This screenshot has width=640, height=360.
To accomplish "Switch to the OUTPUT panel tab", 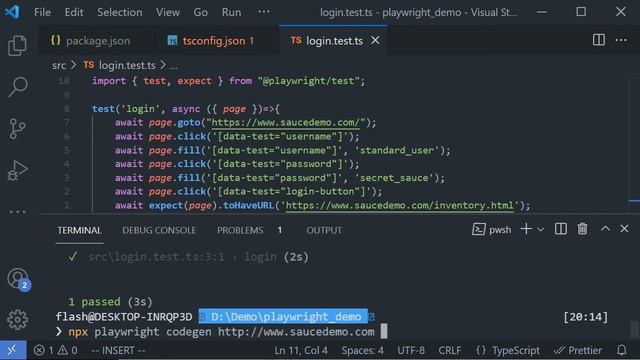I will point(324,230).
